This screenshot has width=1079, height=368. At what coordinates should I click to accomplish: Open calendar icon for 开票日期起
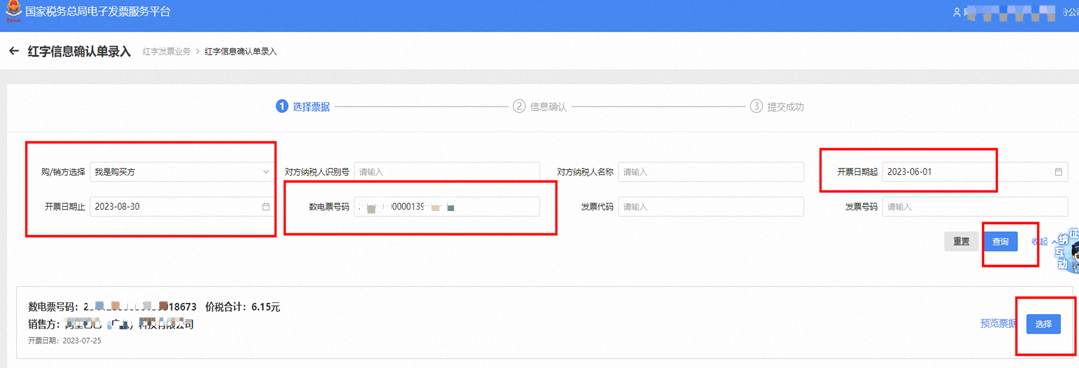(x=1058, y=172)
